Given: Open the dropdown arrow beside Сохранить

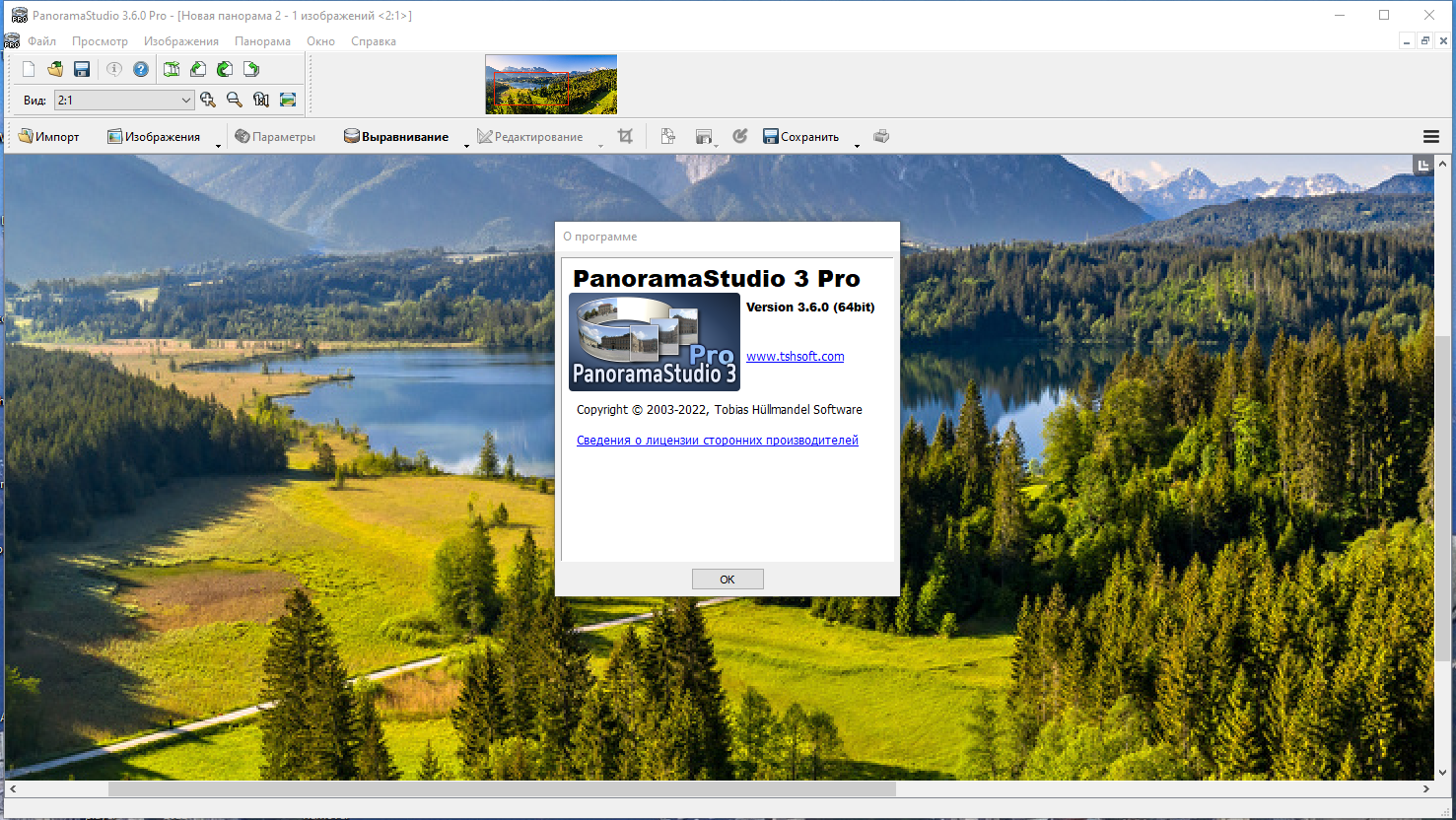Looking at the screenshot, I should coord(857,145).
